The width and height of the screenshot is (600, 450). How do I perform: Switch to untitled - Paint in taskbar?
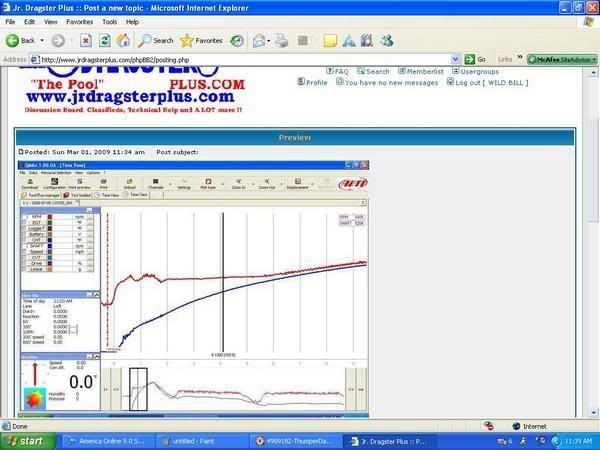[x=202, y=441]
